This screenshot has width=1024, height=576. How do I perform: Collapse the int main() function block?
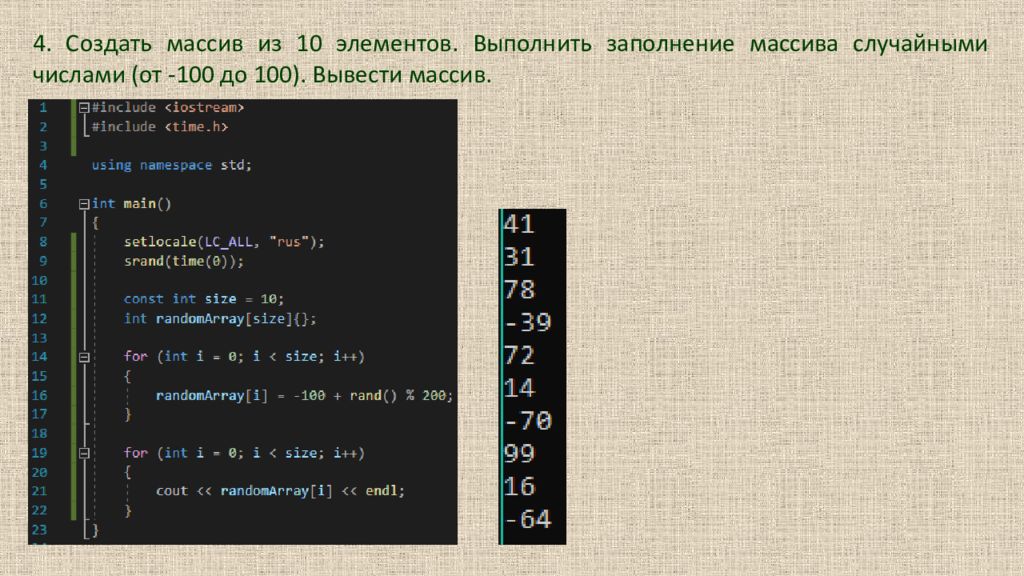click(84, 203)
